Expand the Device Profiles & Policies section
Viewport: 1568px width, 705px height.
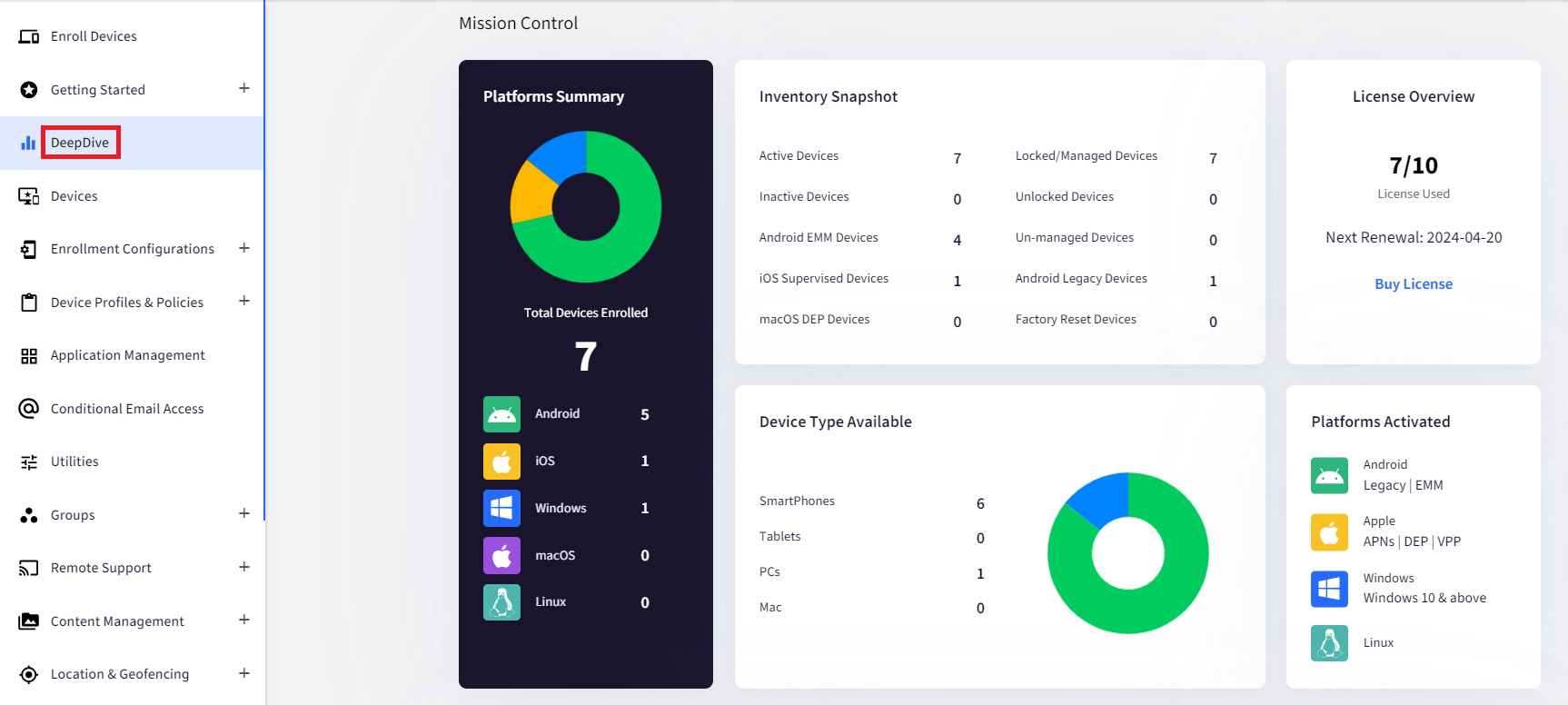244,301
